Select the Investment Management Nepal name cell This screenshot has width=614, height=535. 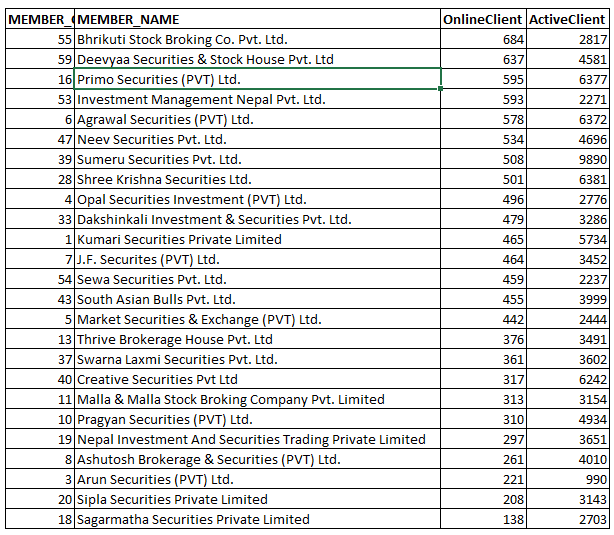[x=257, y=99]
